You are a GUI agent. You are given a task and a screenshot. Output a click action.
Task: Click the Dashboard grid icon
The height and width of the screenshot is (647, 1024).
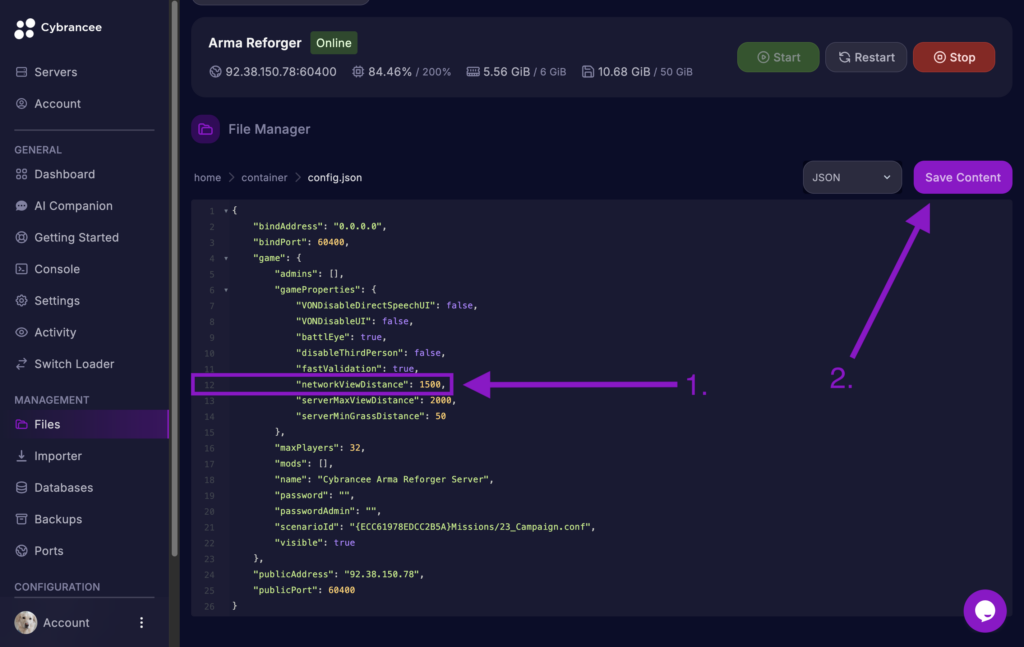pyautogui.click(x=22, y=174)
